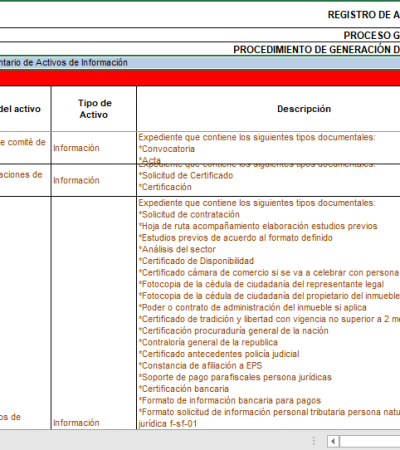Image resolution: width=400 pixels, height=450 pixels.
Task: Select the red banner row cell
Action: [x=200, y=78]
